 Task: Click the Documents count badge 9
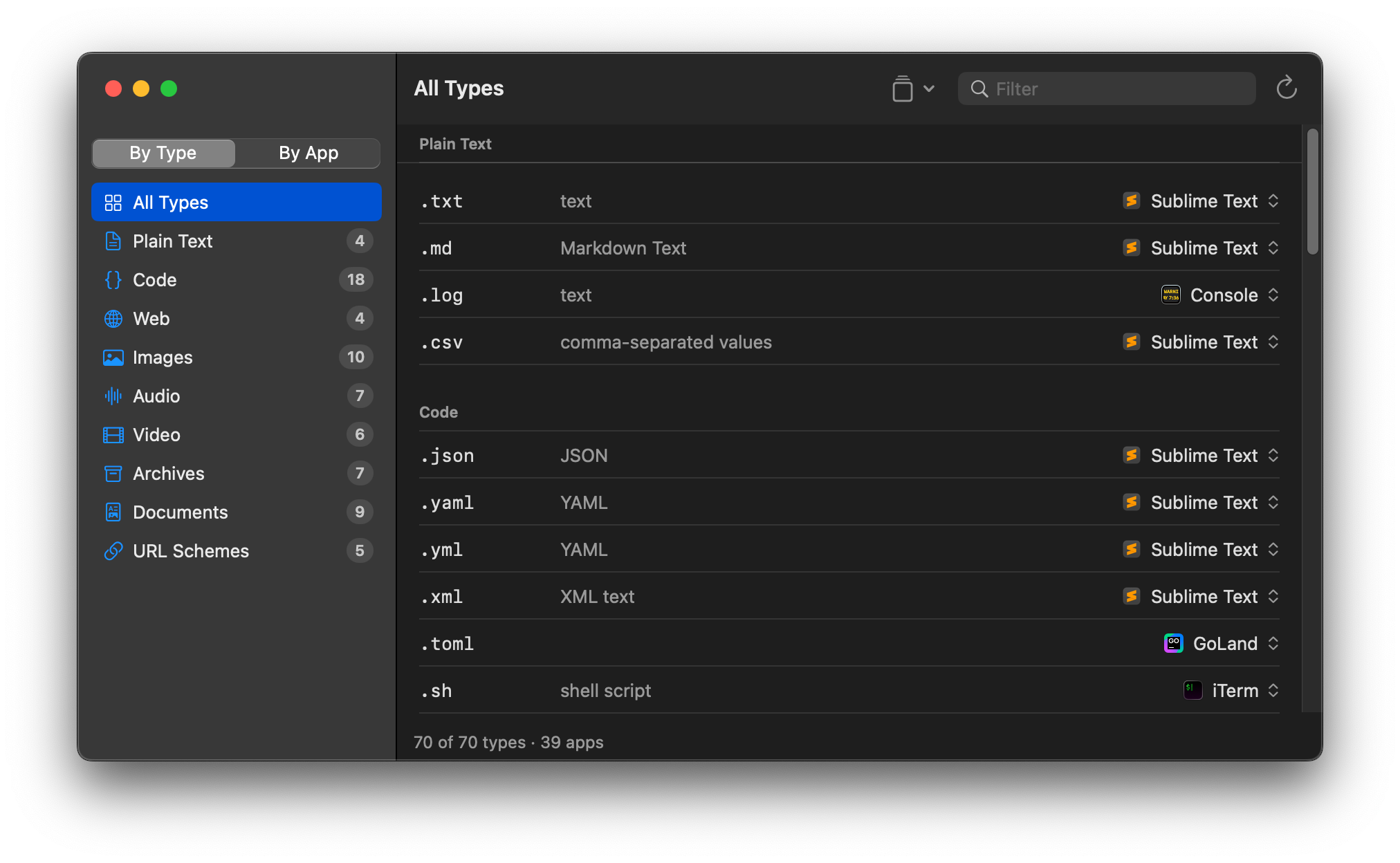pos(360,512)
